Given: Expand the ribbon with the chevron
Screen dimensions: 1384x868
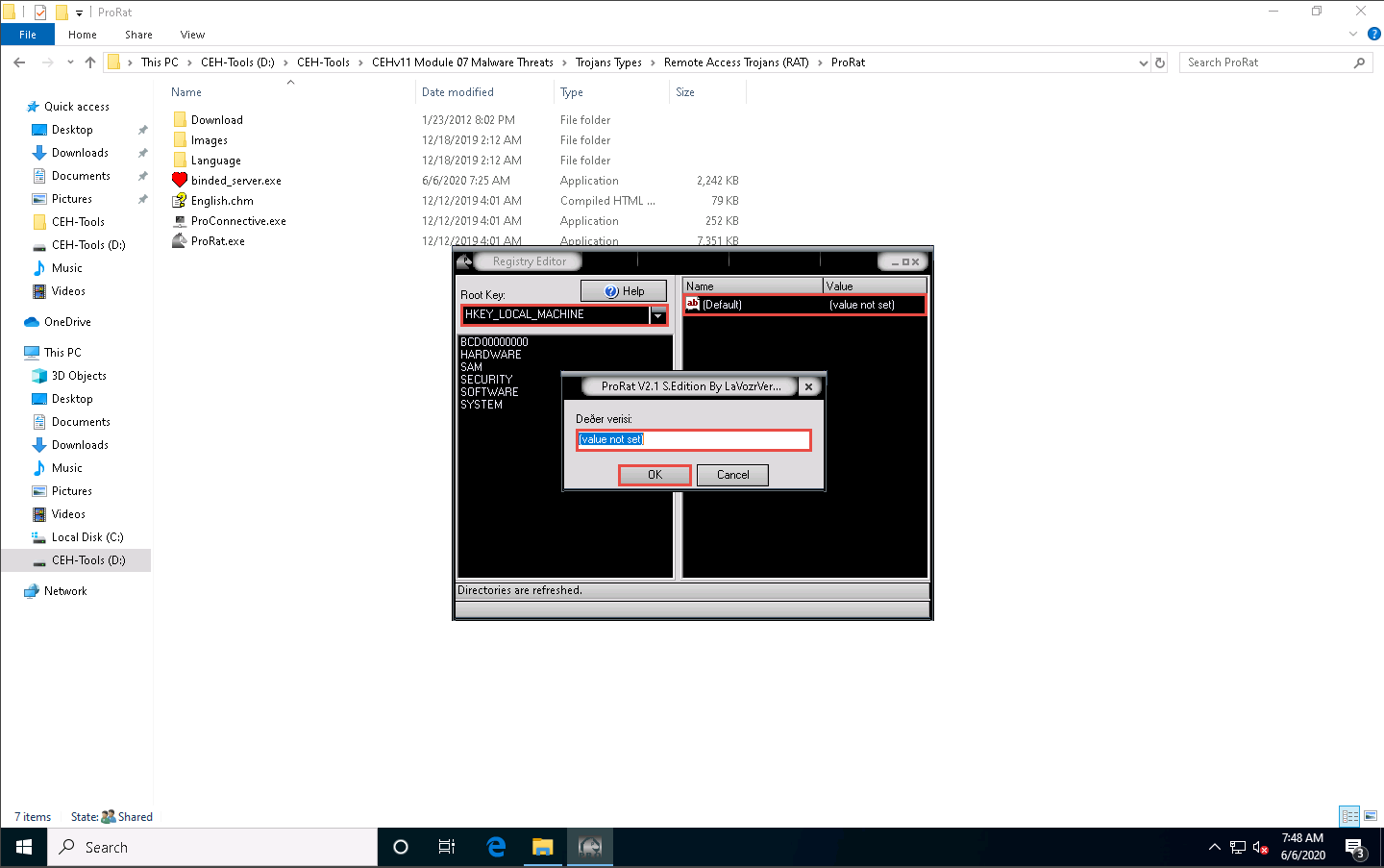Looking at the screenshot, I should 1353,34.
